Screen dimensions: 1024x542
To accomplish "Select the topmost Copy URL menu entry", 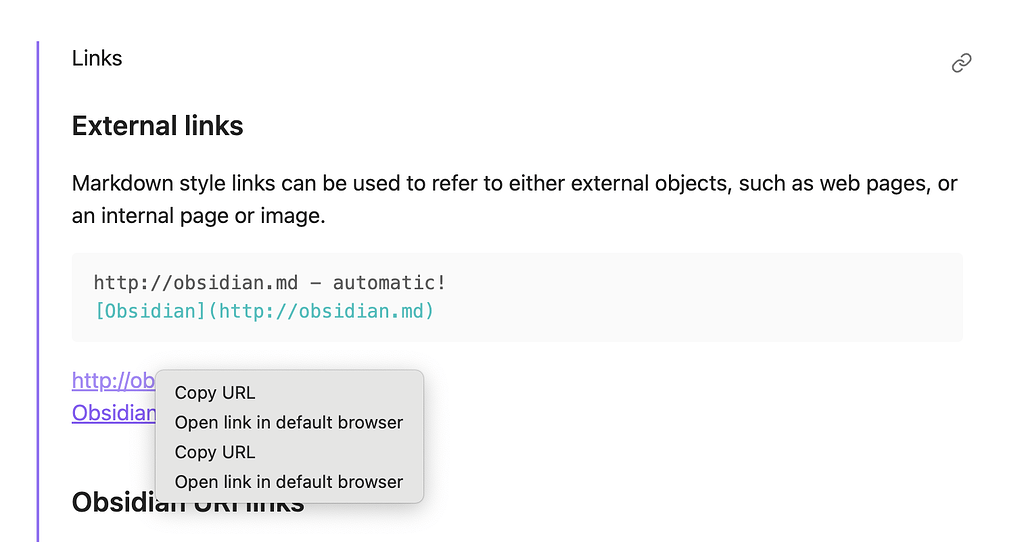I will pos(215,392).
